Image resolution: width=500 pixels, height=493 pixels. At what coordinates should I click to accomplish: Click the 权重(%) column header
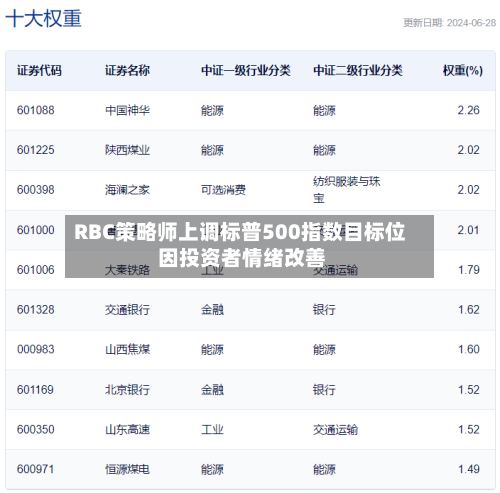tap(463, 70)
